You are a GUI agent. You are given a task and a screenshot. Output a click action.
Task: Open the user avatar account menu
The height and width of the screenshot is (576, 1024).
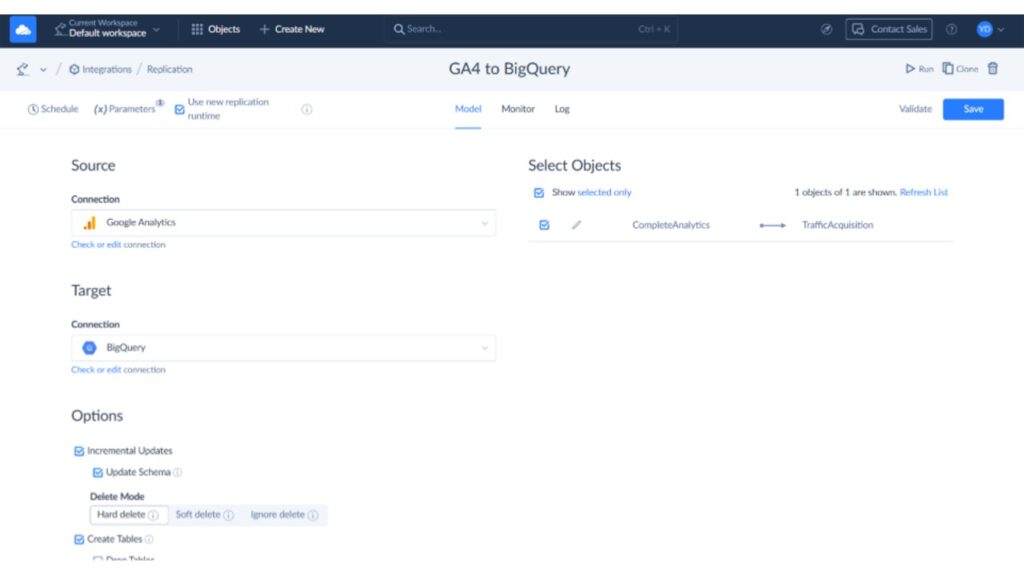tap(990, 29)
